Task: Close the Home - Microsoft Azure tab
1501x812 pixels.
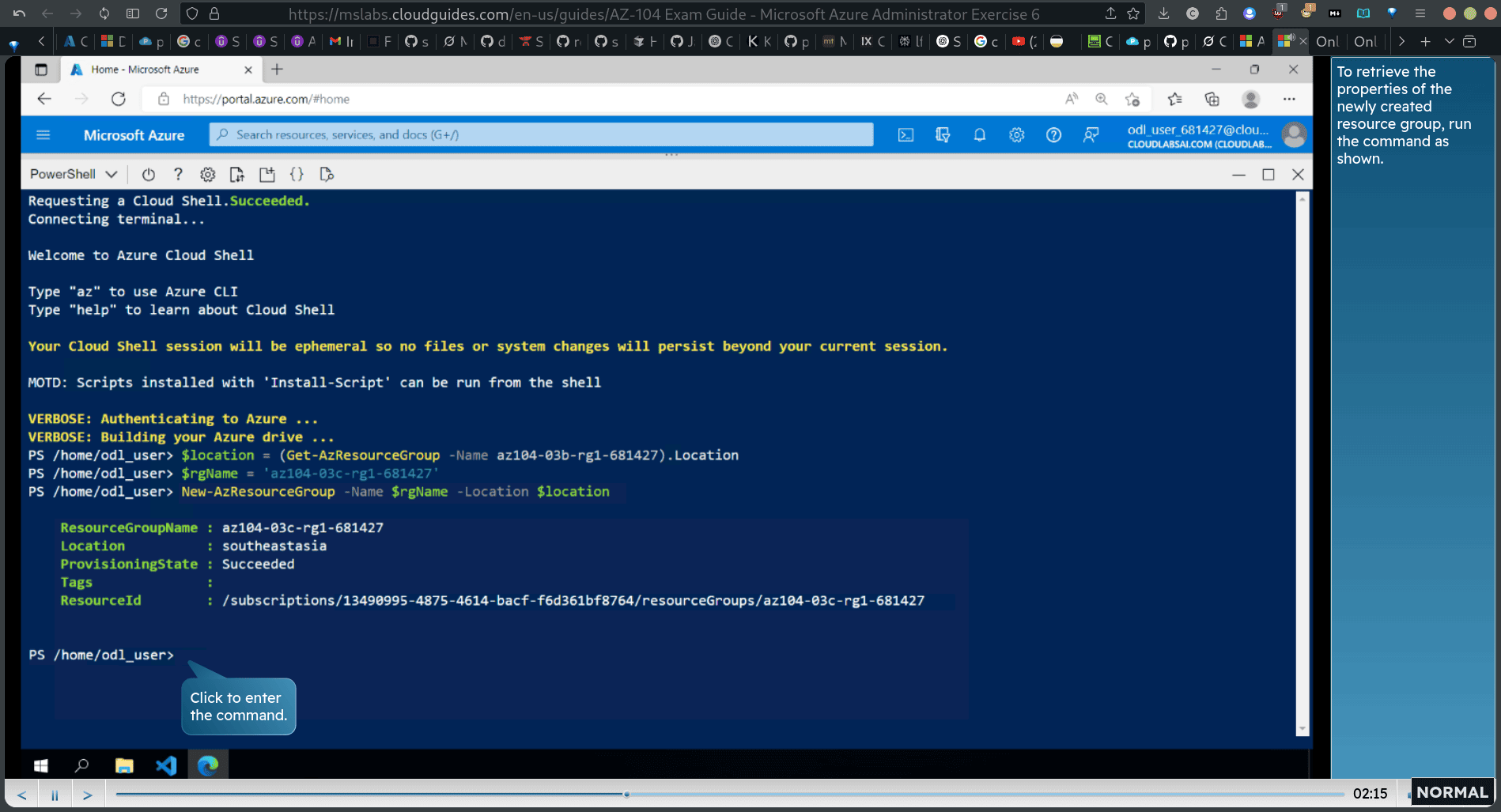Action: tap(248, 70)
